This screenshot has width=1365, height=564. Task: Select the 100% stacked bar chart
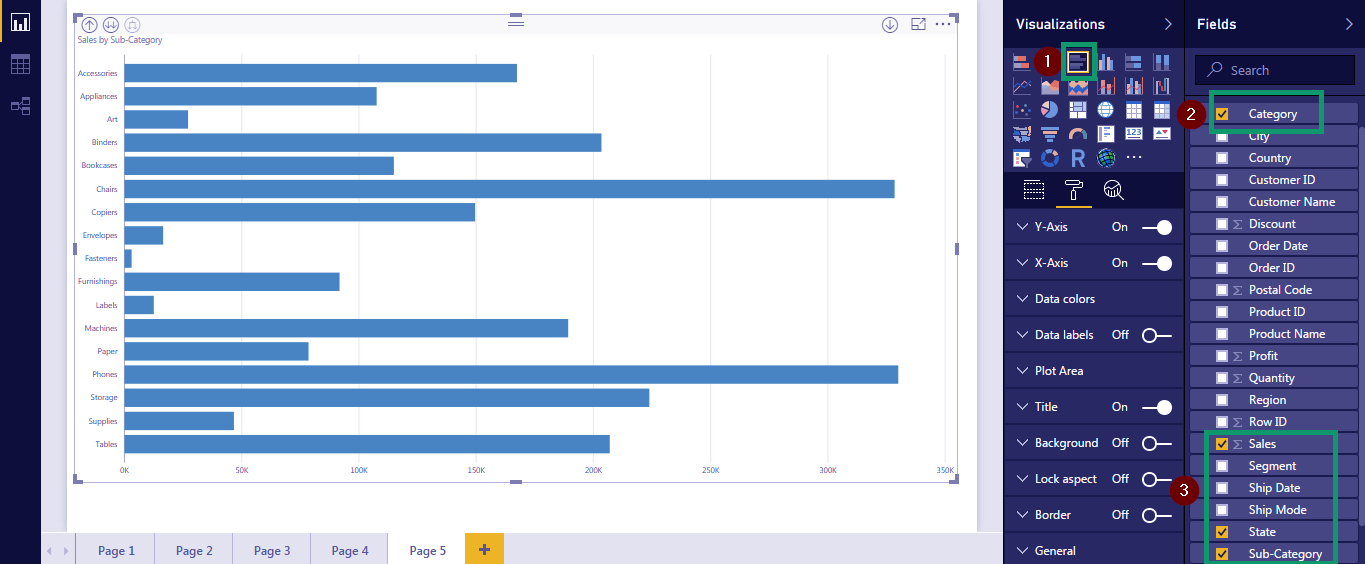point(1133,62)
